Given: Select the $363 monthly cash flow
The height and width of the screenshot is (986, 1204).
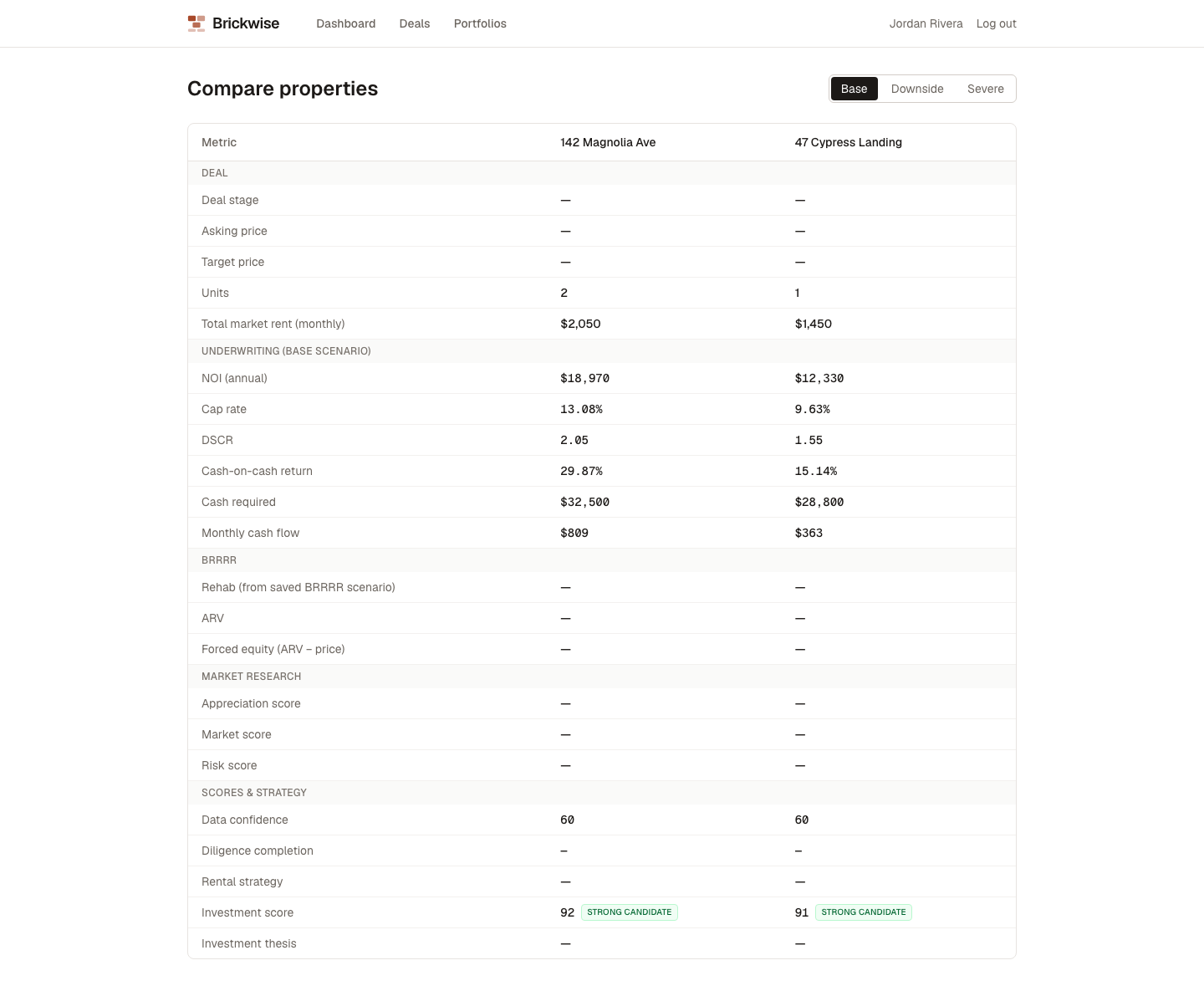Looking at the screenshot, I should pos(809,533).
